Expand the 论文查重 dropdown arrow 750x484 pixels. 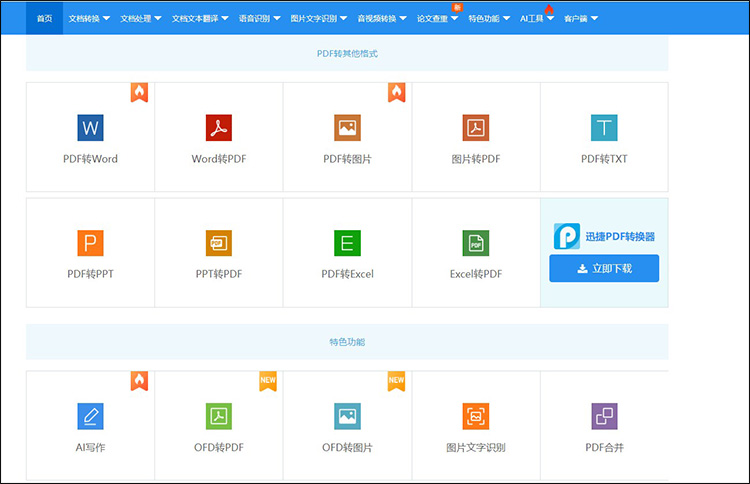click(x=454, y=18)
